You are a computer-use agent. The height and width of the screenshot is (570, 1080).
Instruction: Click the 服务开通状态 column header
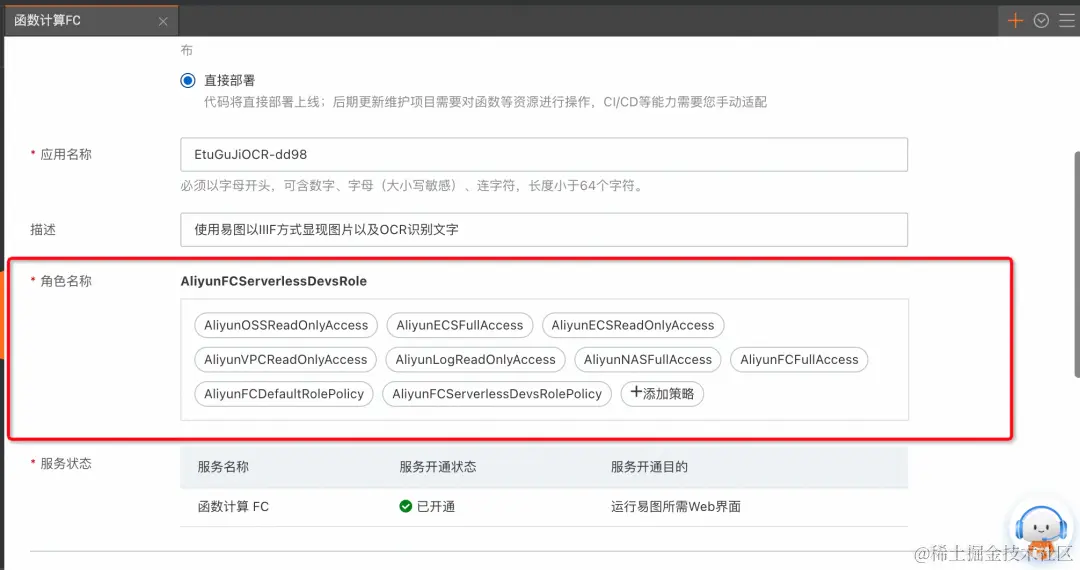(x=437, y=467)
